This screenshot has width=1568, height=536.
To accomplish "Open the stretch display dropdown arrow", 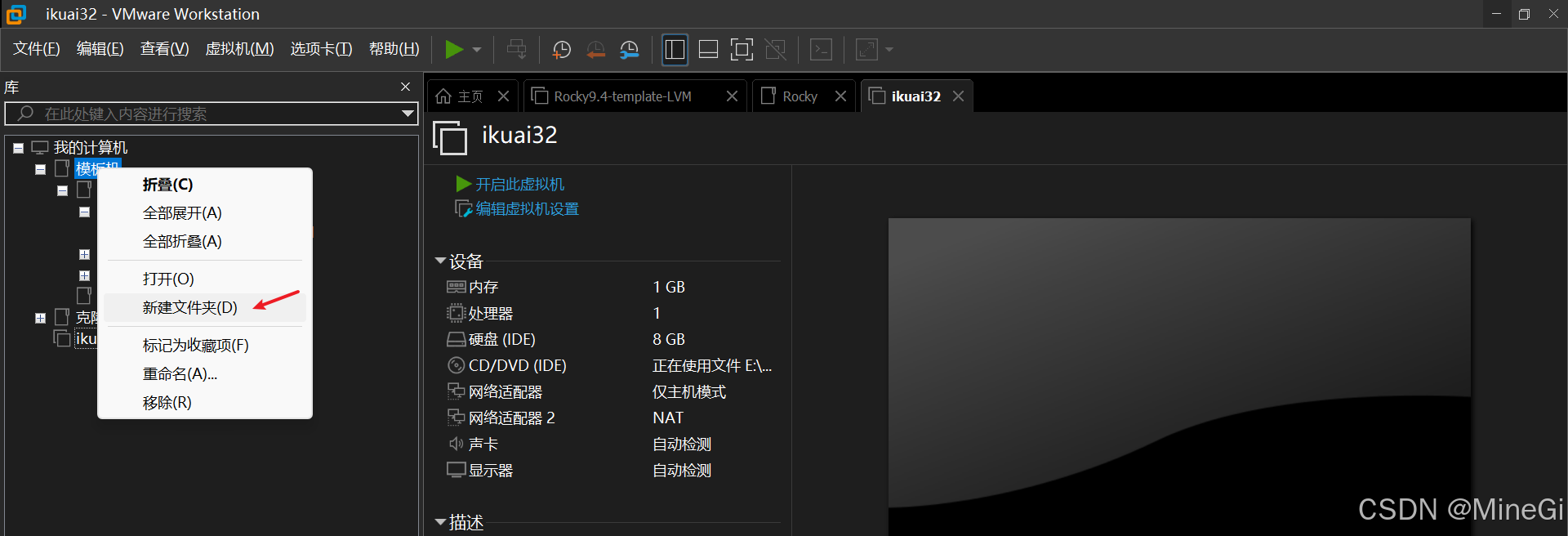I will (x=889, y=50).
